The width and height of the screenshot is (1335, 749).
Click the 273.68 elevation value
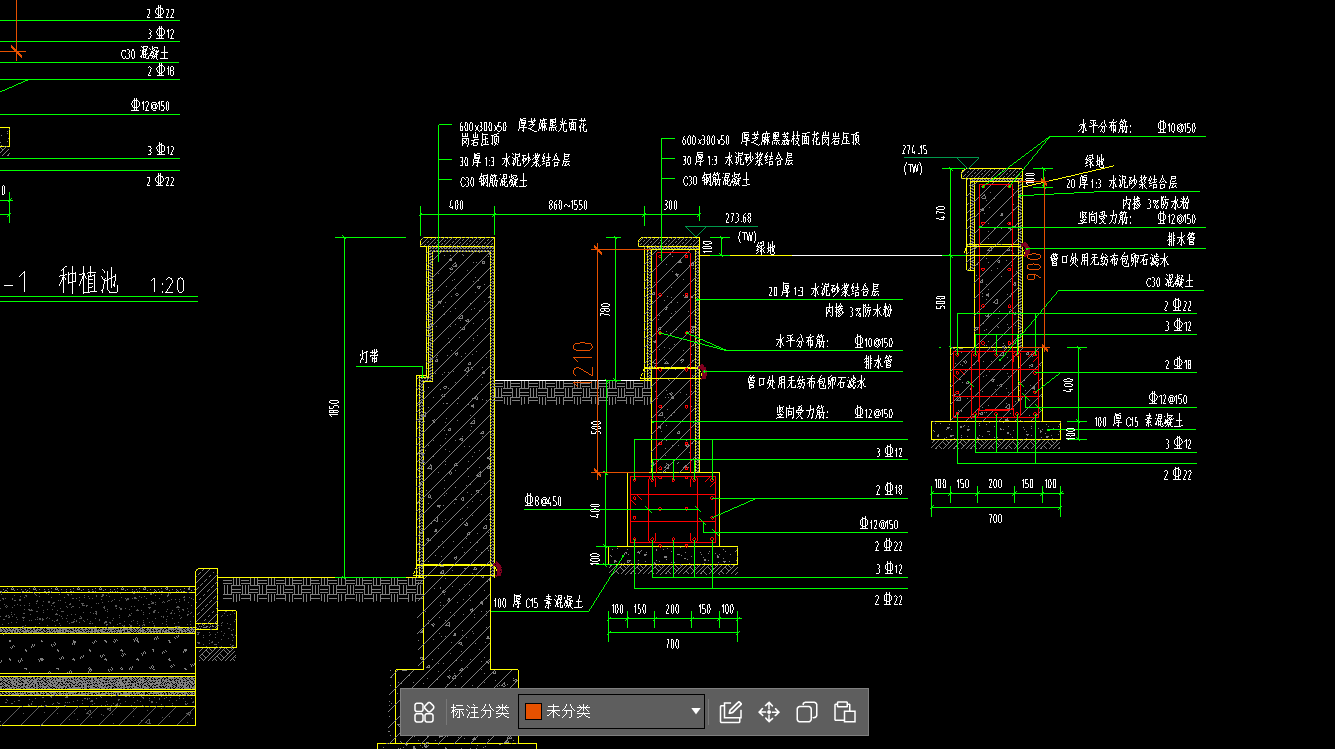click(x=738, y=218)
